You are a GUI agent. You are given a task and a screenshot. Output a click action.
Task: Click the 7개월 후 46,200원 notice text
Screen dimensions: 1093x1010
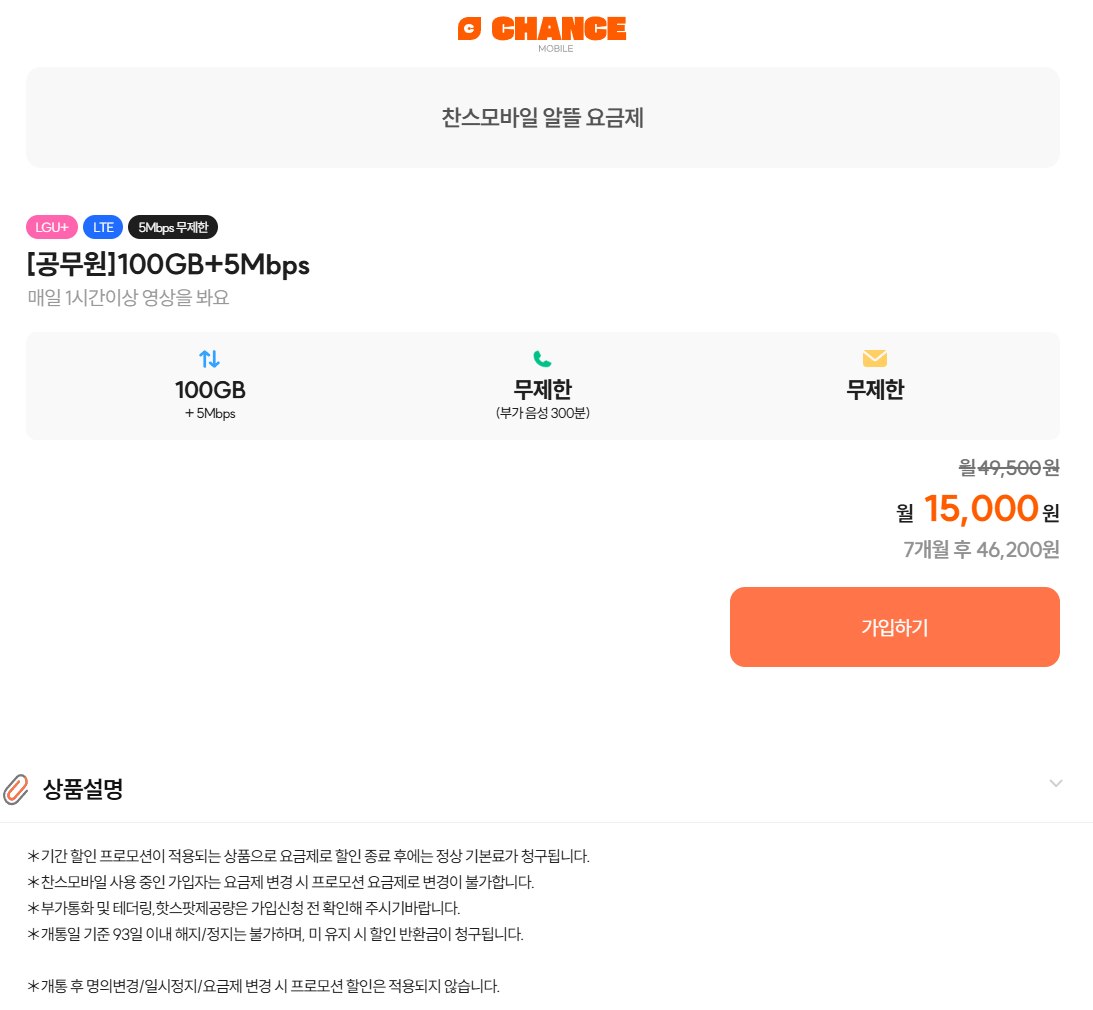coord(981,548)
